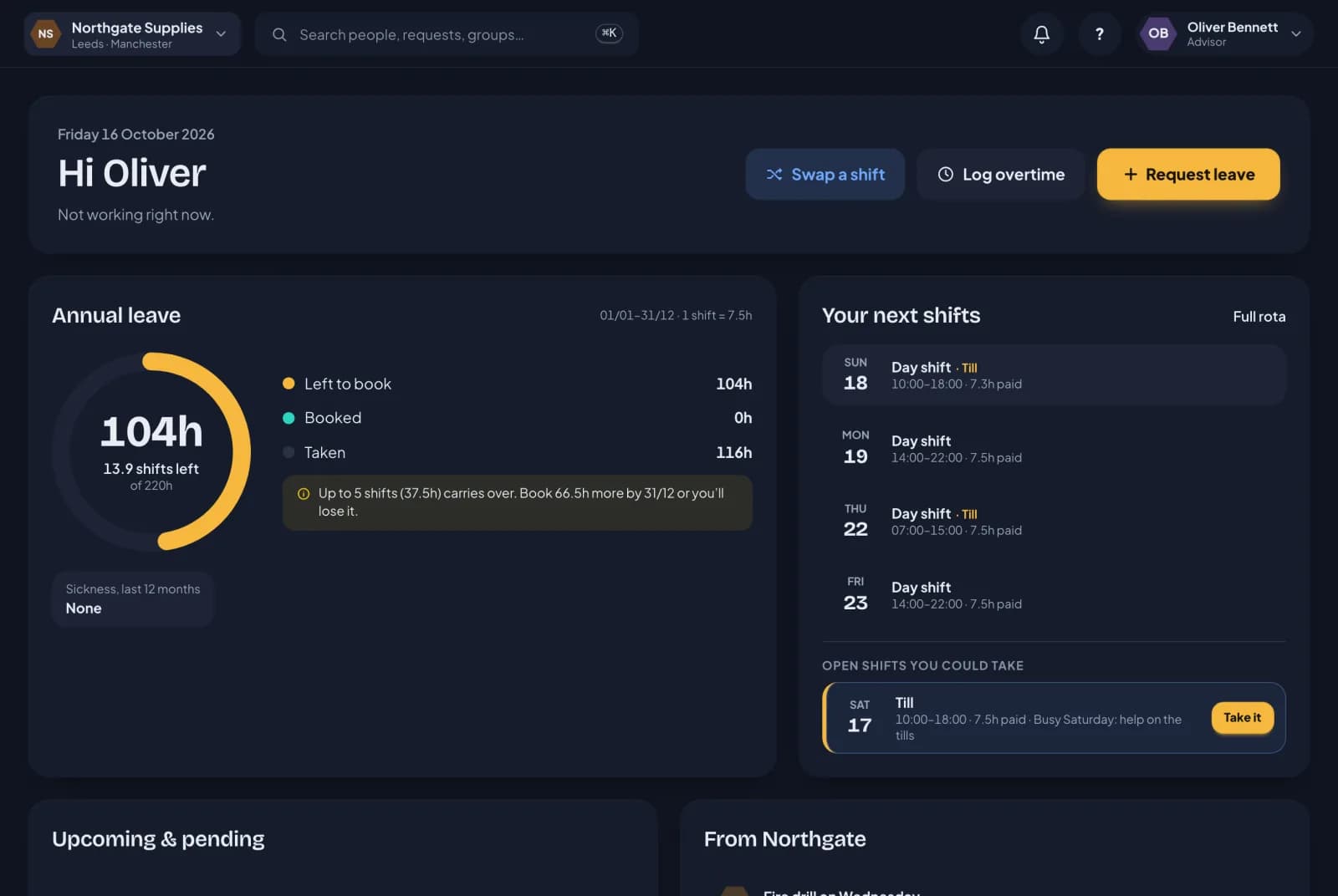Expand the Northgate Supplies site switcher chevron

point(221,34)
